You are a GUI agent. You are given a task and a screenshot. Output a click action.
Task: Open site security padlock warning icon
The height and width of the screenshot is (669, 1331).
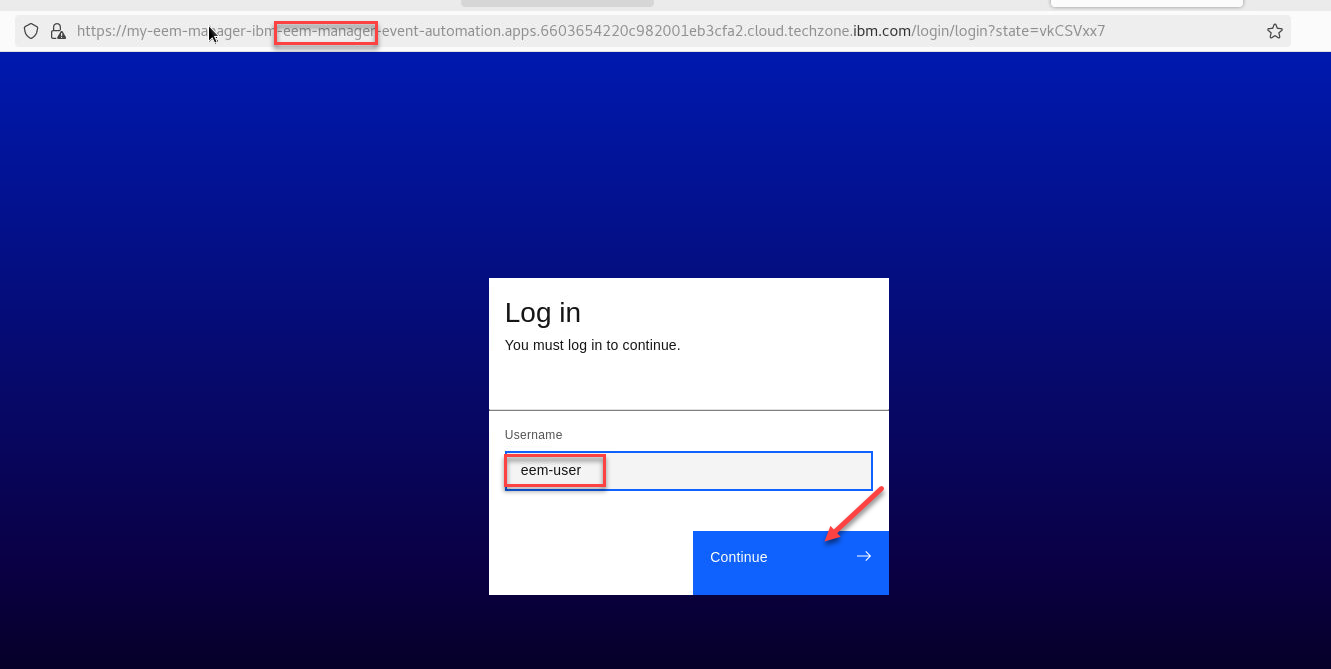click(58, 31)
